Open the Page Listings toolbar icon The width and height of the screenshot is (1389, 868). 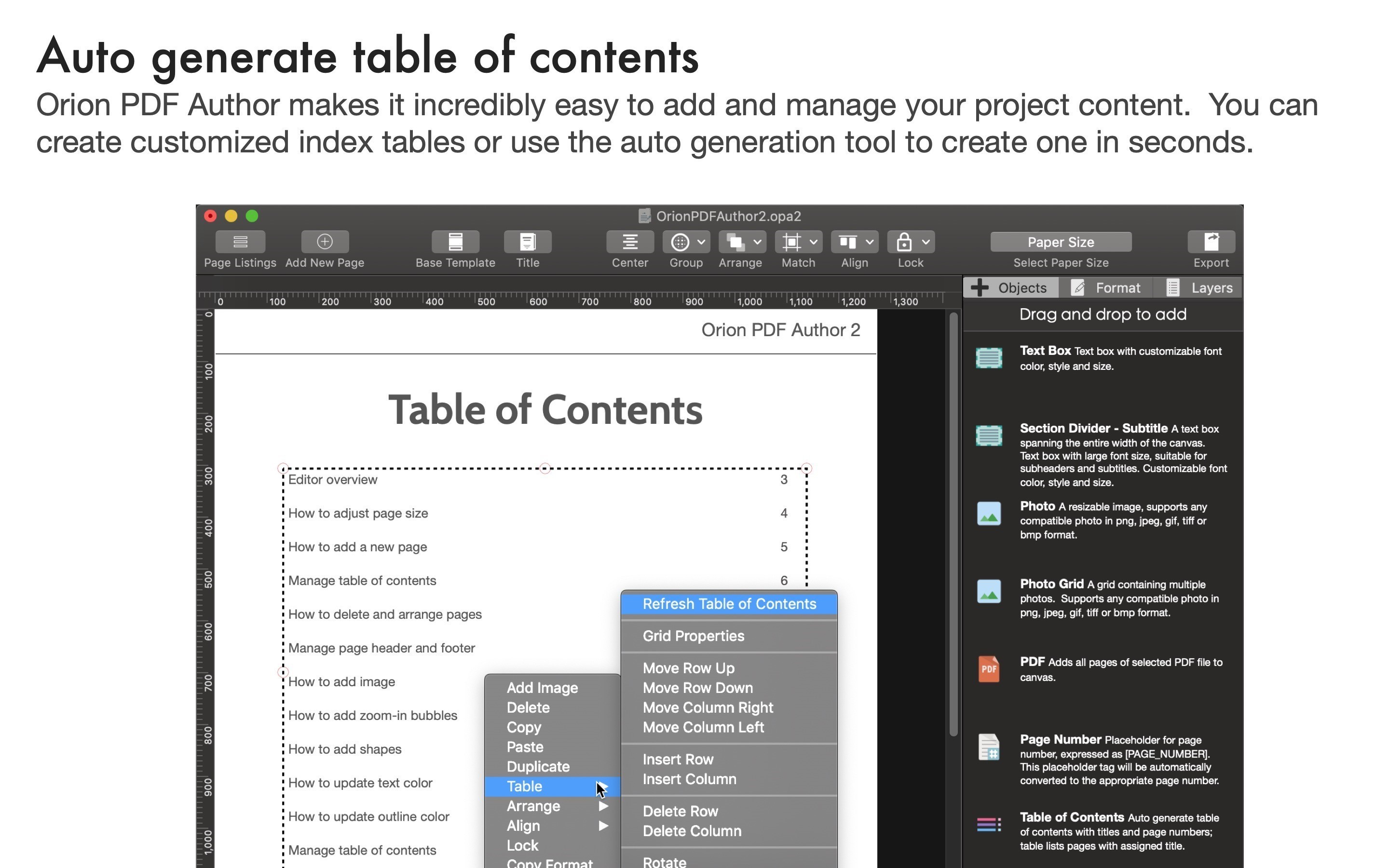(240, 242)
